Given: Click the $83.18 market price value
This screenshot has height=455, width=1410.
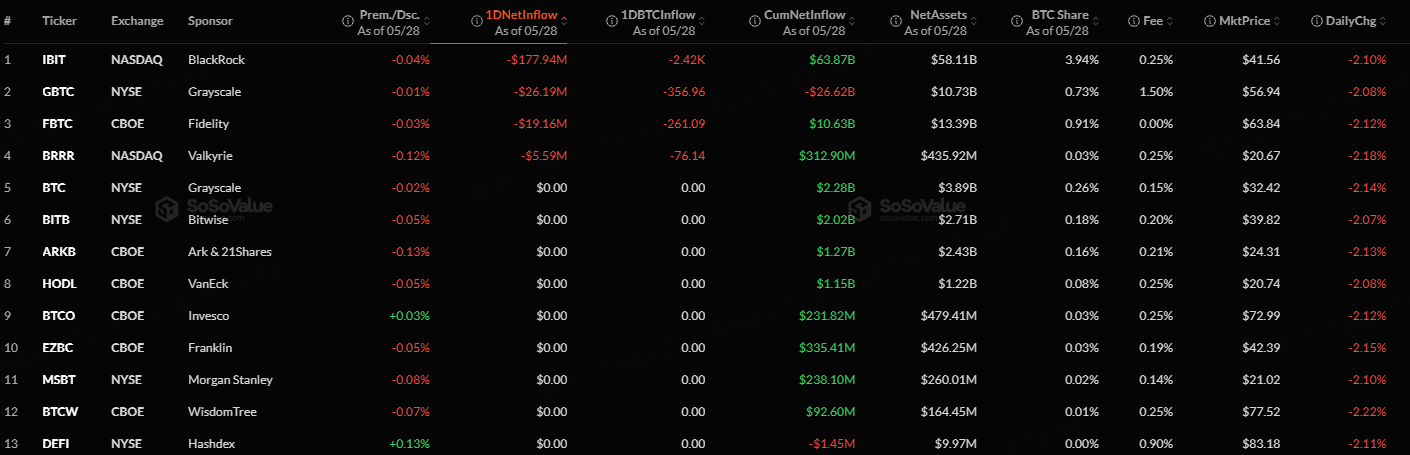Looking at the screenshot, I should click(1262, 444).
